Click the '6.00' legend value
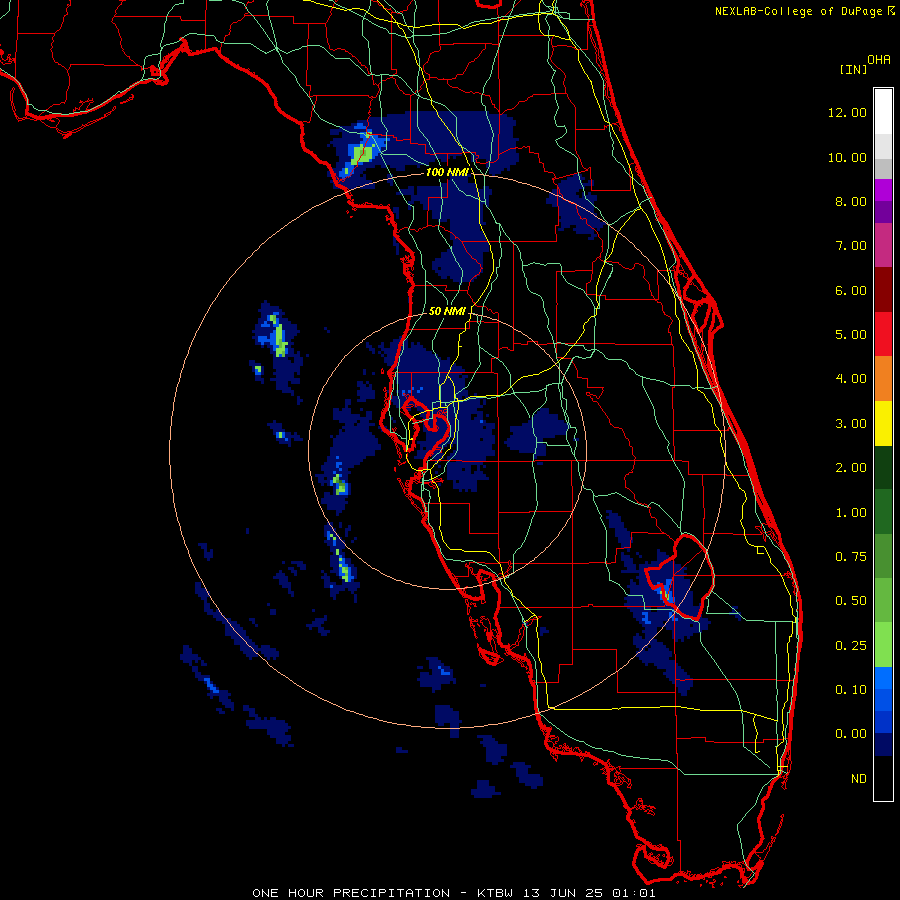 [x=851, y=290]
